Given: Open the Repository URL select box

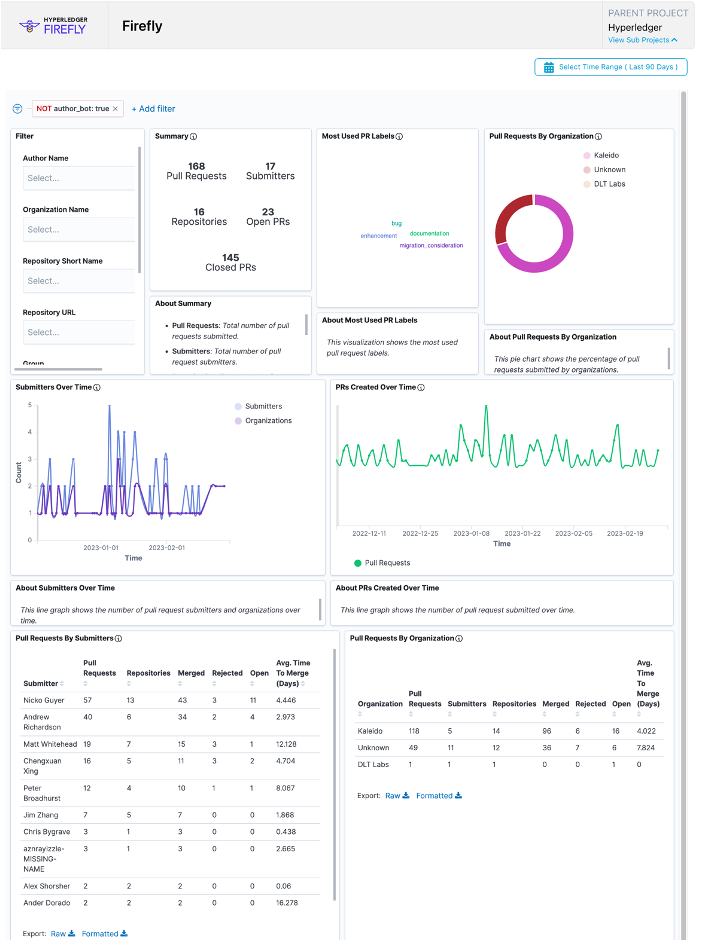Looking at the screenshot, I should 79,332.
